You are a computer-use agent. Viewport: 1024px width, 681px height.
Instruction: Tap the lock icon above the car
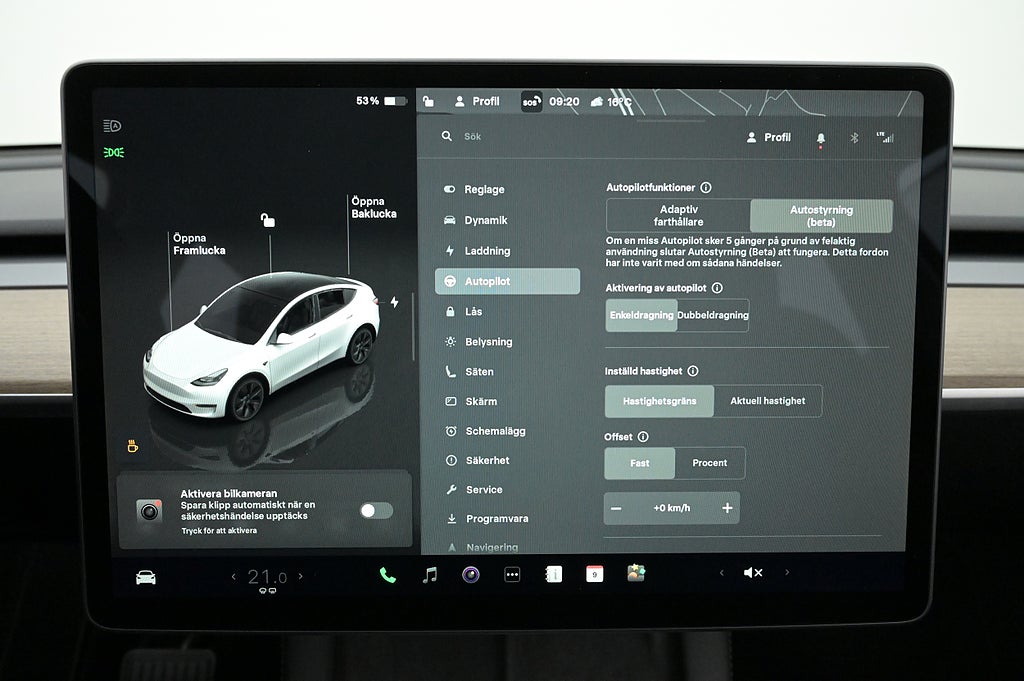(x=267, y=220)
